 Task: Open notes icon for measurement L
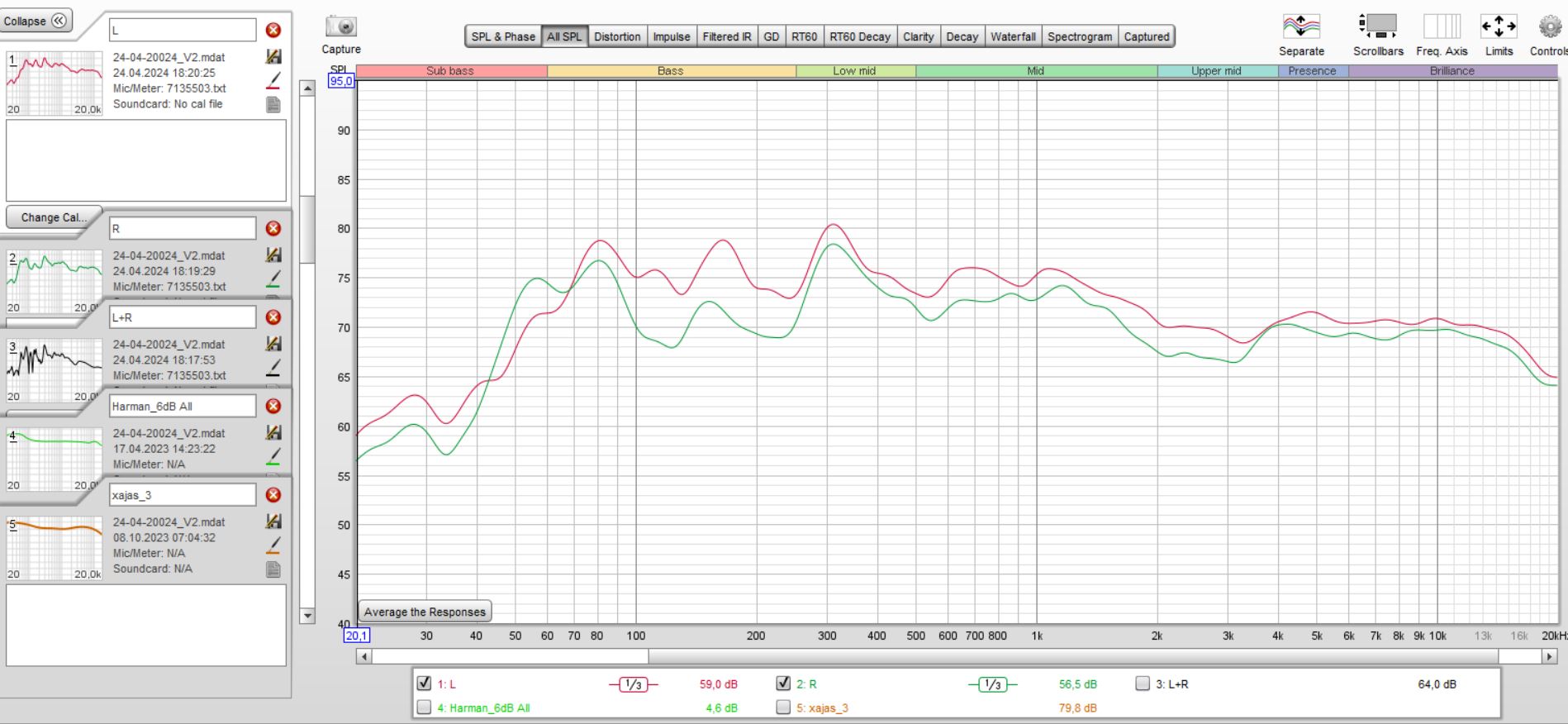pos(273,105)
